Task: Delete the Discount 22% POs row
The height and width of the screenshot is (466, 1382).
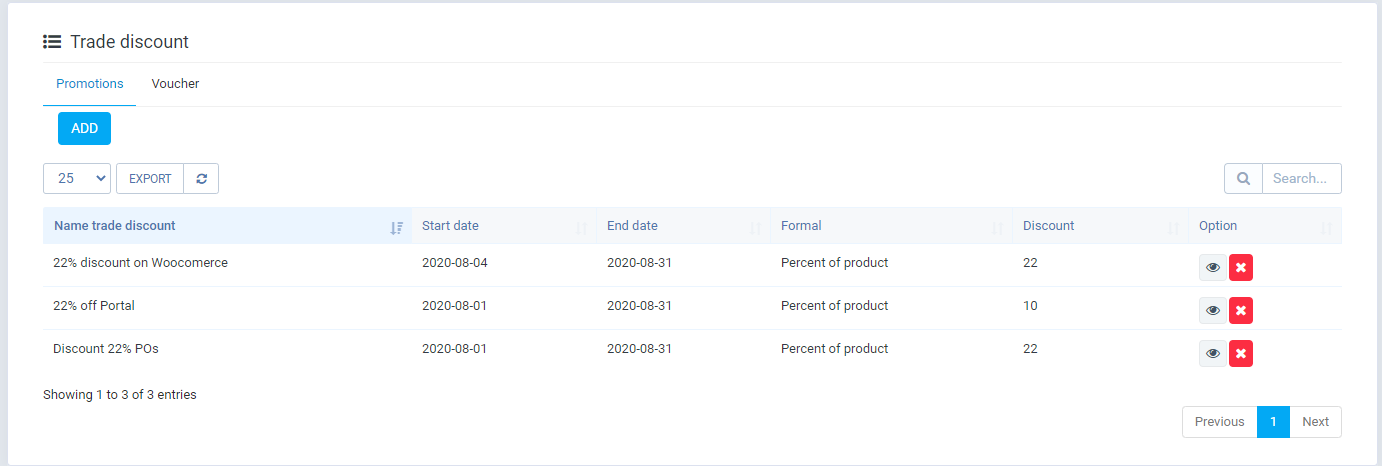Action: tap(1241, 354)
